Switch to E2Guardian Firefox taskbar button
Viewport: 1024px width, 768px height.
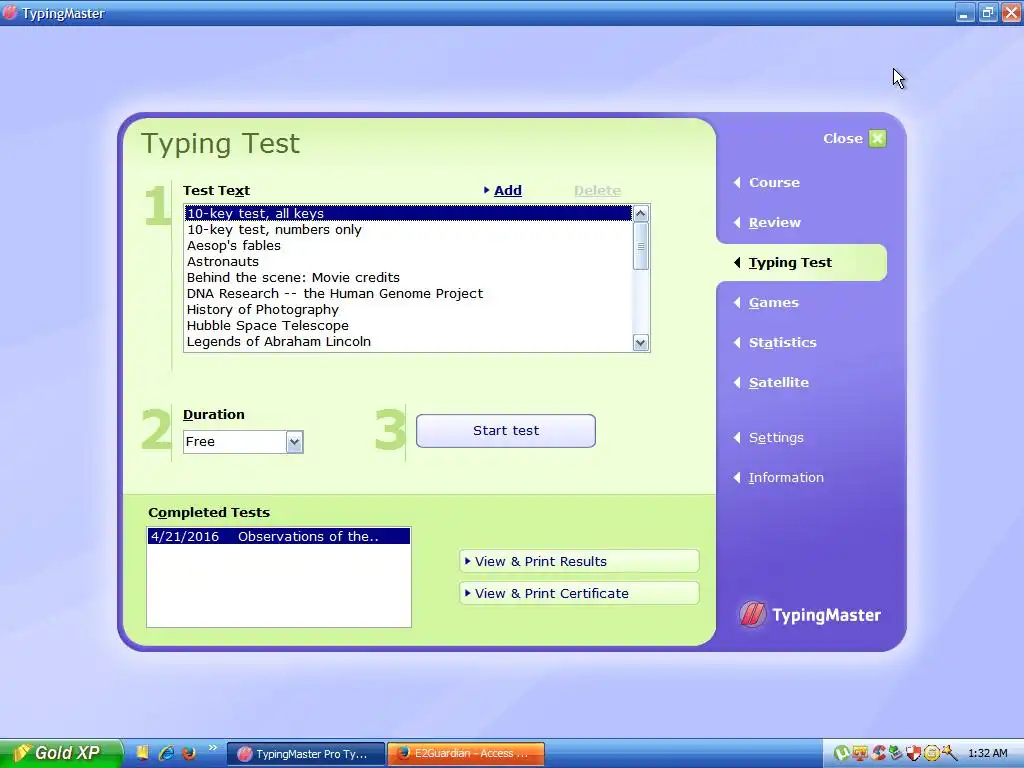(466, 754)
